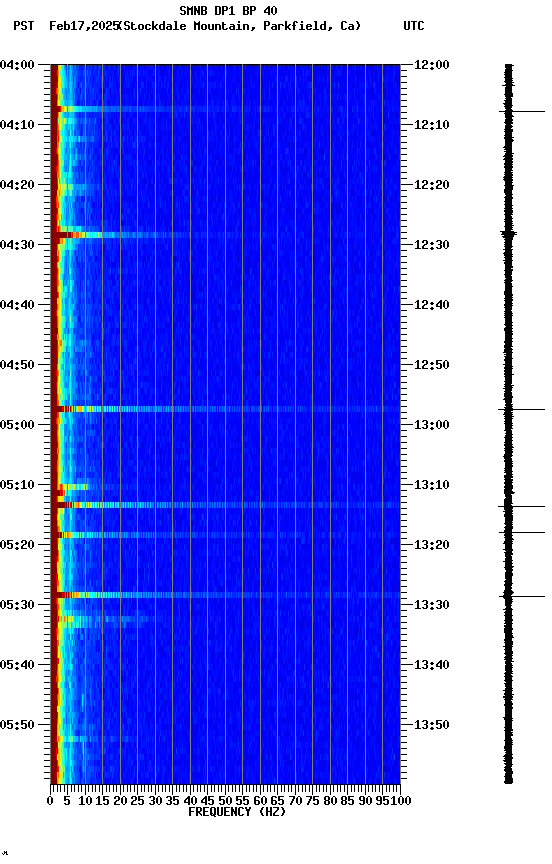Click the PST timezone label
This screenshot has width=552, height=864.
pos(24,26)
